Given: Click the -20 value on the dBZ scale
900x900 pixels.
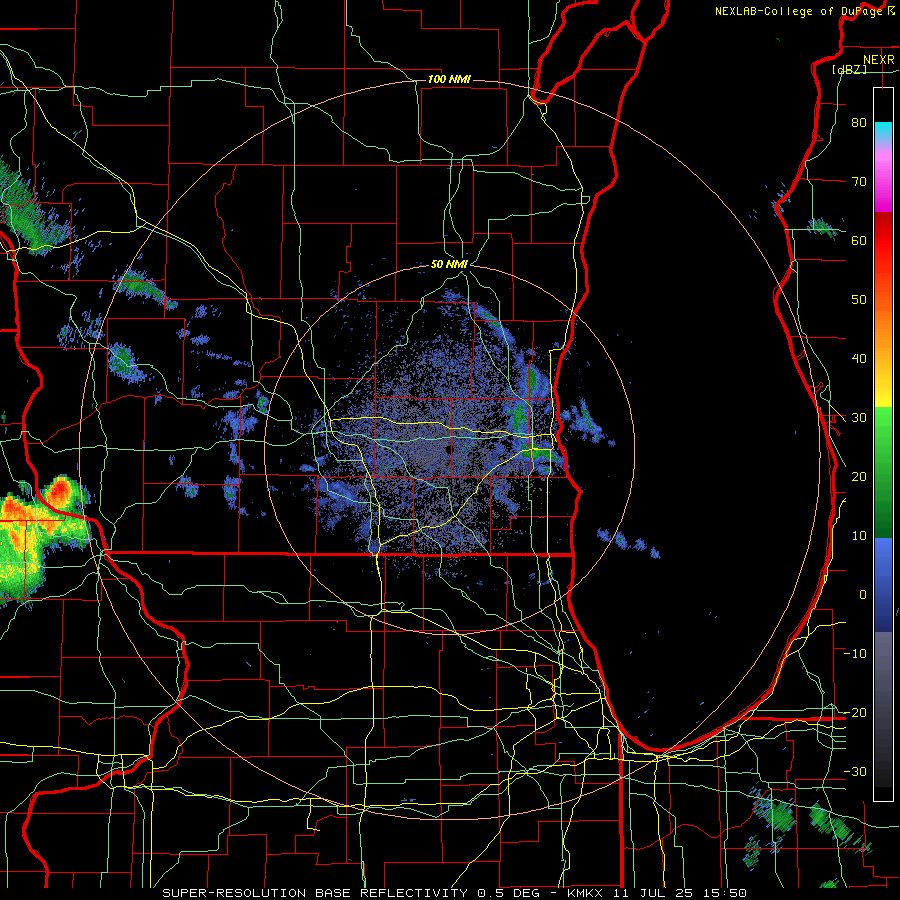Looking at the screenshot, I should (x=855, y=712).
